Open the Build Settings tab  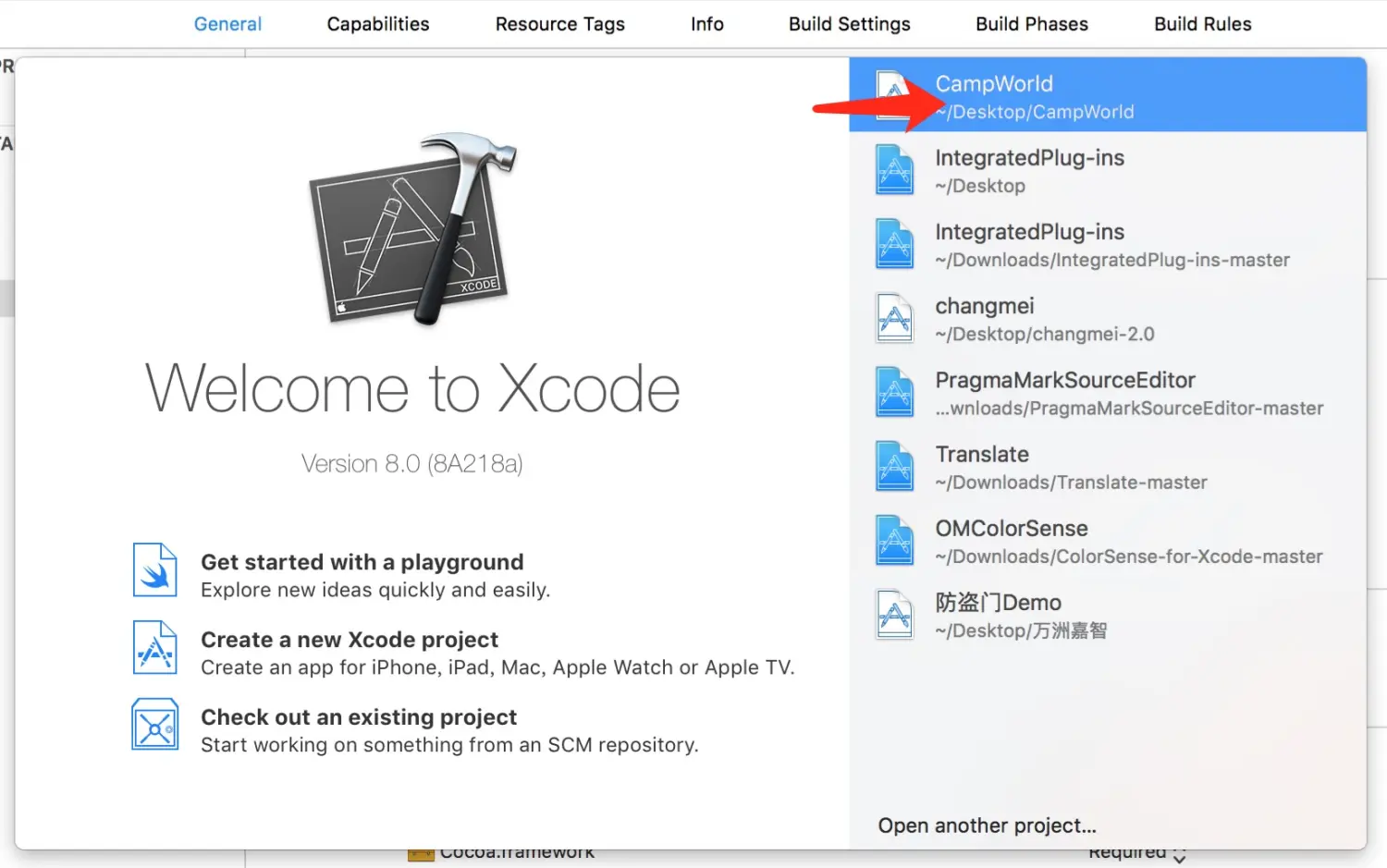[x=850, y=24]
